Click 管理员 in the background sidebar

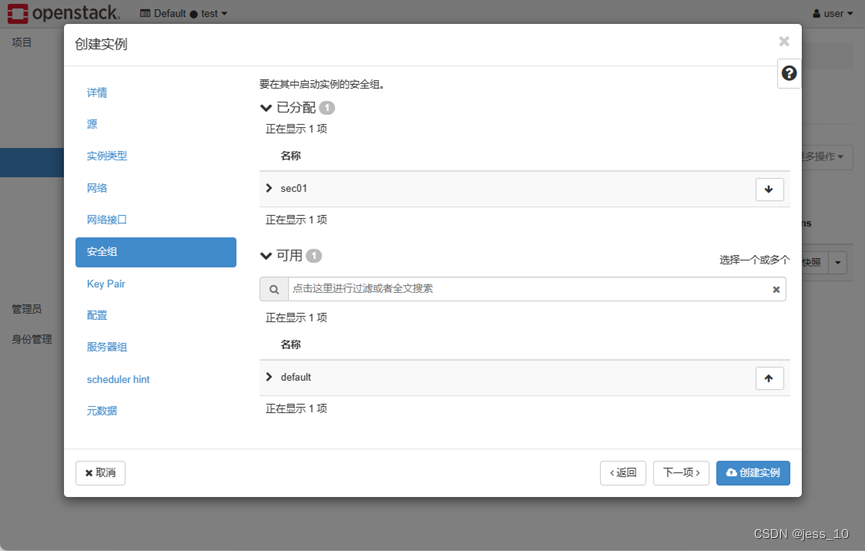(27, 309)
